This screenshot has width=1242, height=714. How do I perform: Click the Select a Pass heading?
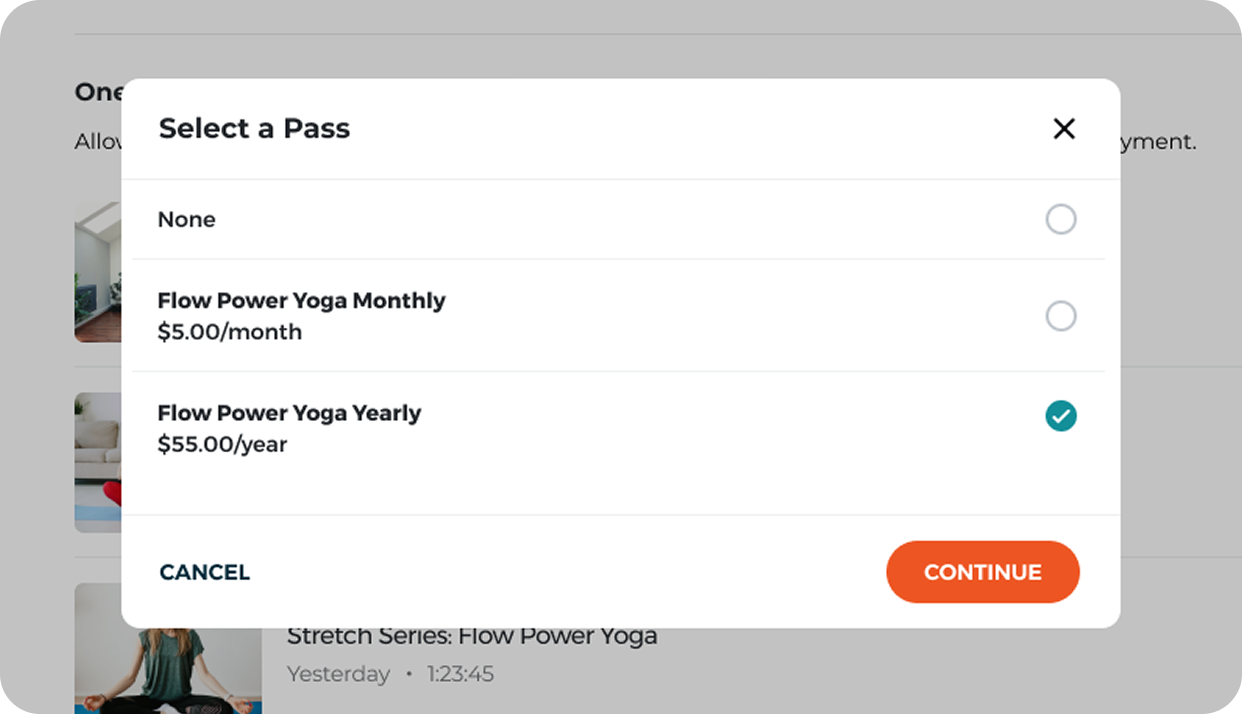(254, 129)
